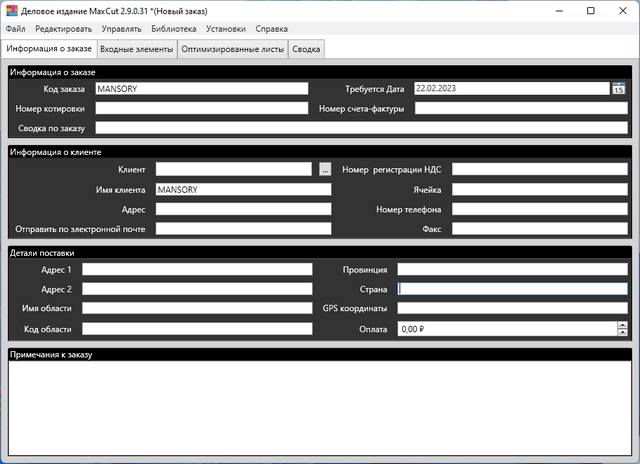Open the calendar date picker icon
Image resolution: width=640 pixels, height=464 pixels.
619,89
